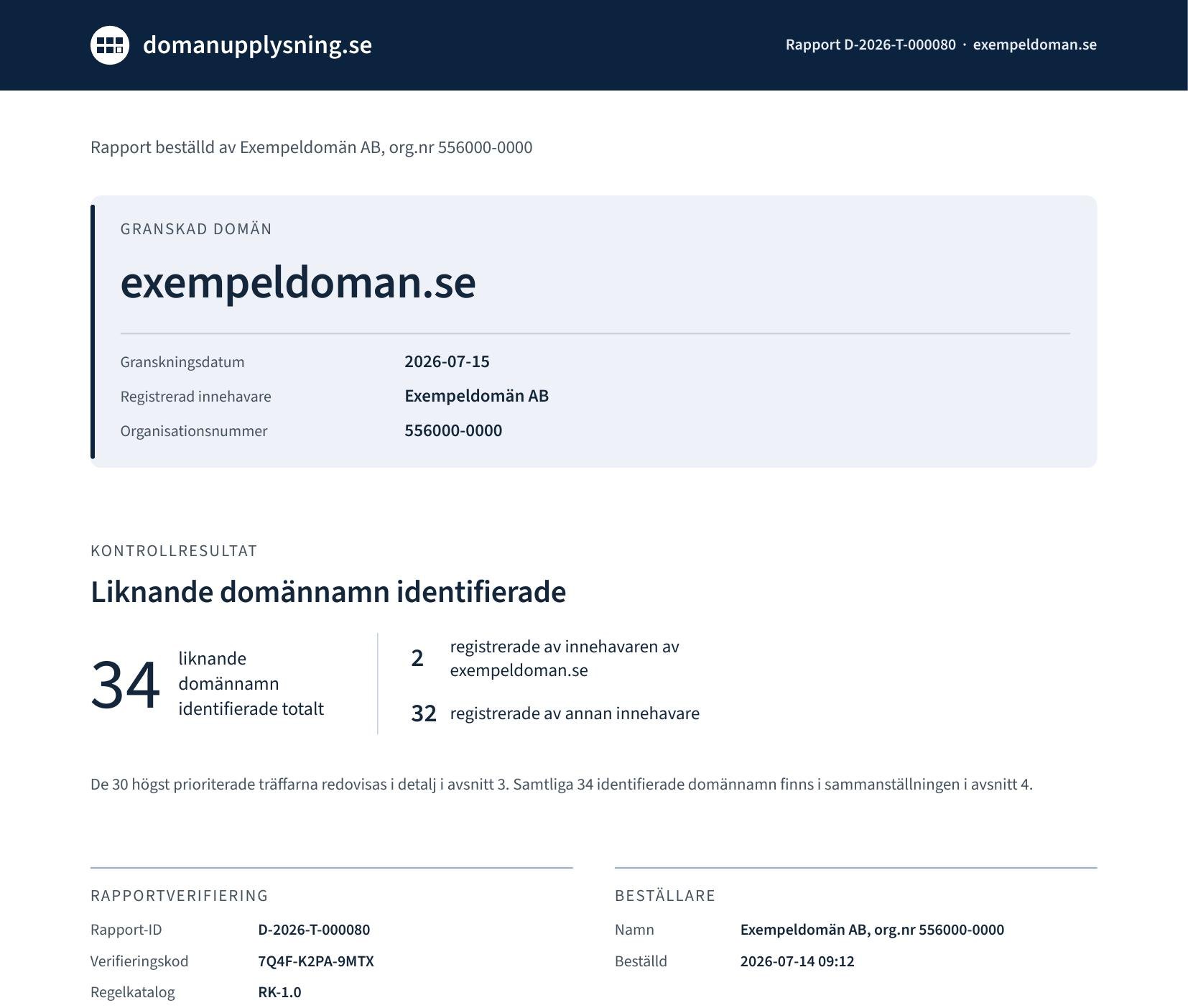Screen dimensions: 1188x1008
Task: Select the Granskningsdatum label
Action: coord(182,362)
